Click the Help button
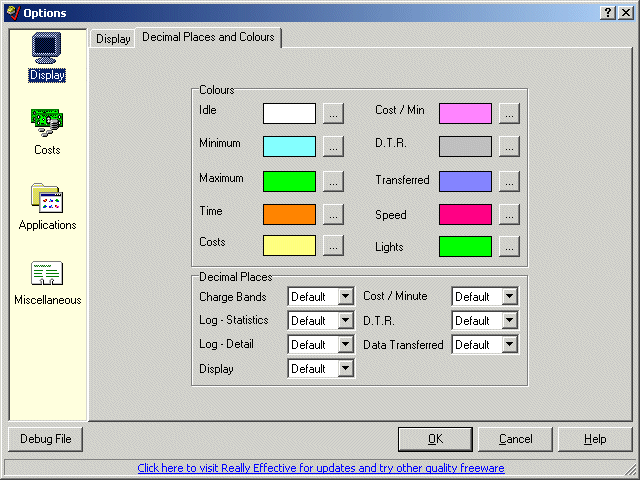The height and width of the screenshot is (480, 640). coord(595,439)
